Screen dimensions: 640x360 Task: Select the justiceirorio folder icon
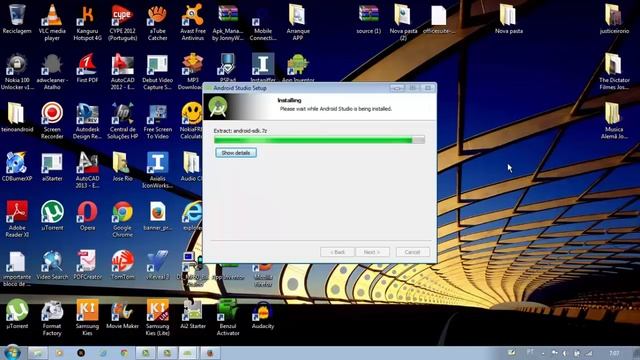tap(614, 19)
